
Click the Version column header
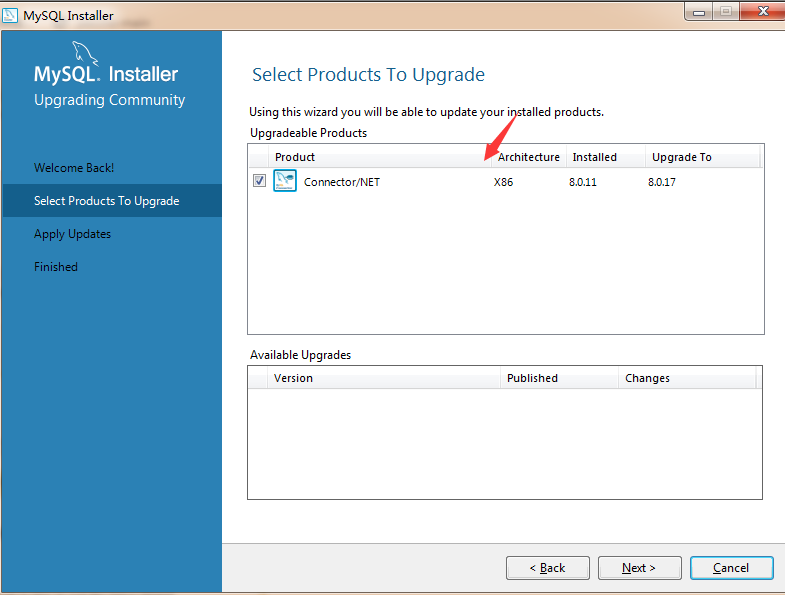pos(293,378)
